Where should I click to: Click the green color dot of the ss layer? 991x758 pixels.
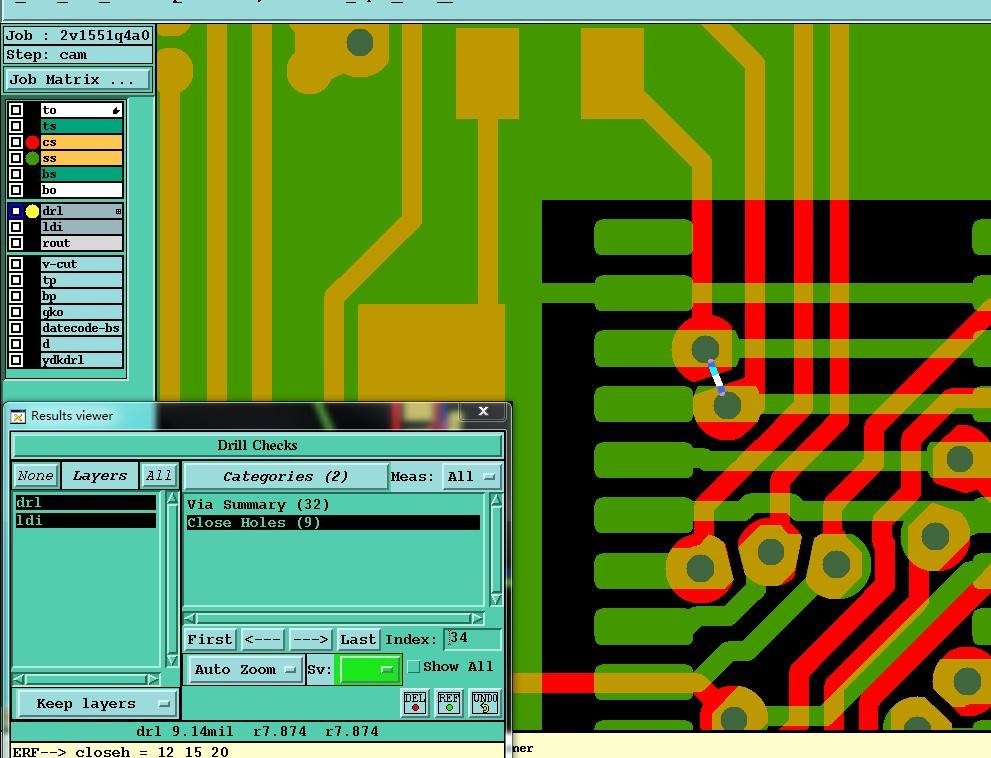click(32, 158)
